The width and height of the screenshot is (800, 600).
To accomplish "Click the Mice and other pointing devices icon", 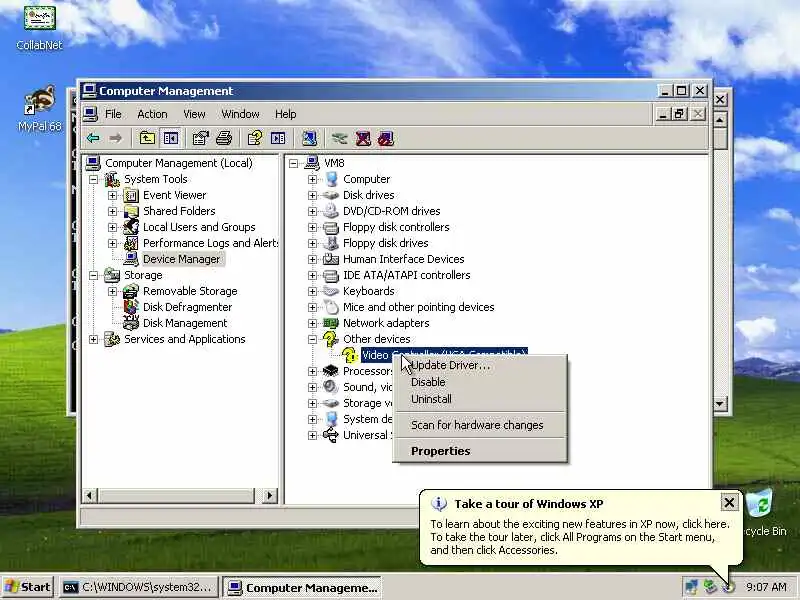I will (x=331, y=307).
